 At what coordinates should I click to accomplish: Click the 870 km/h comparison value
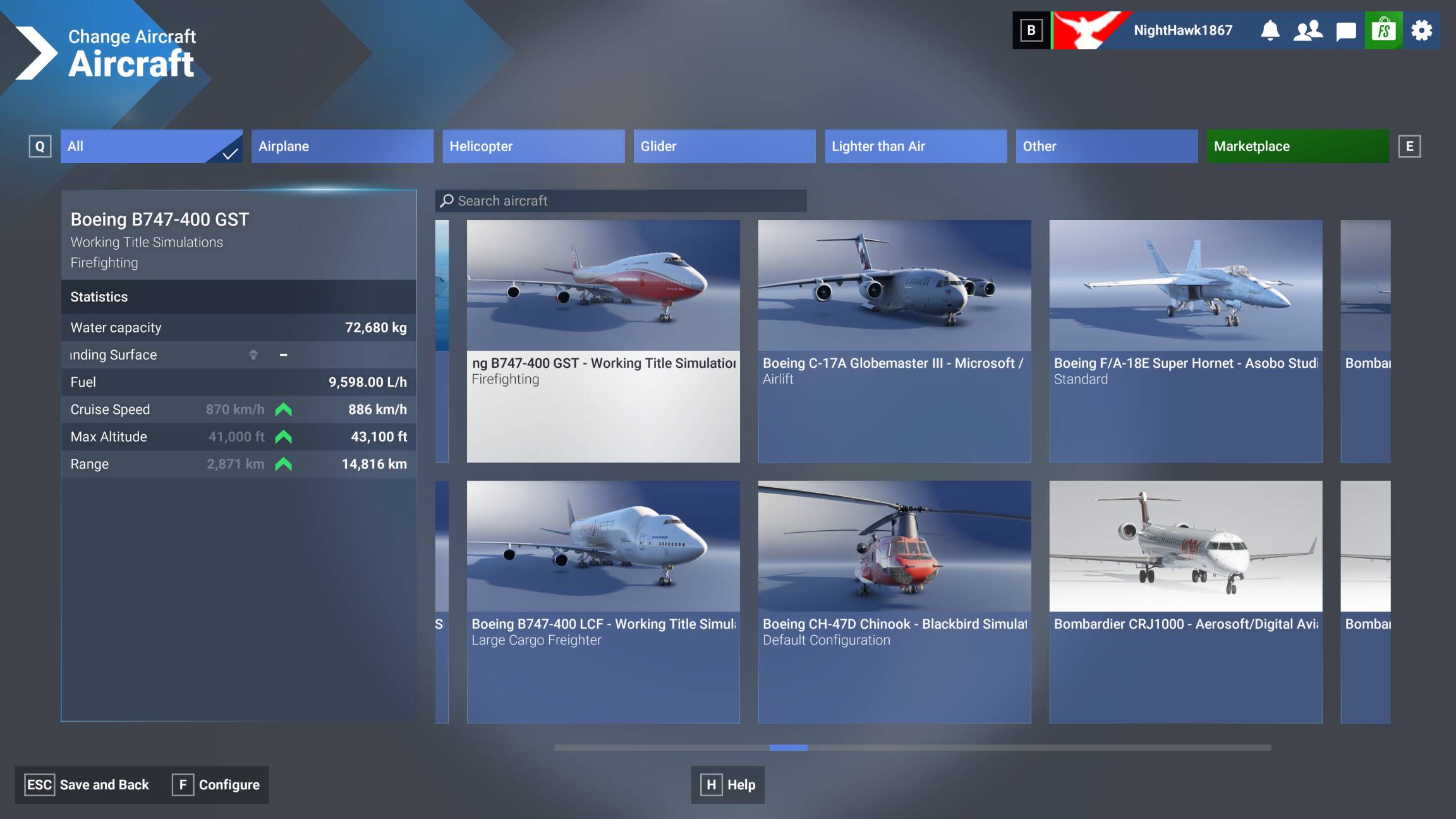pos(235,409)
